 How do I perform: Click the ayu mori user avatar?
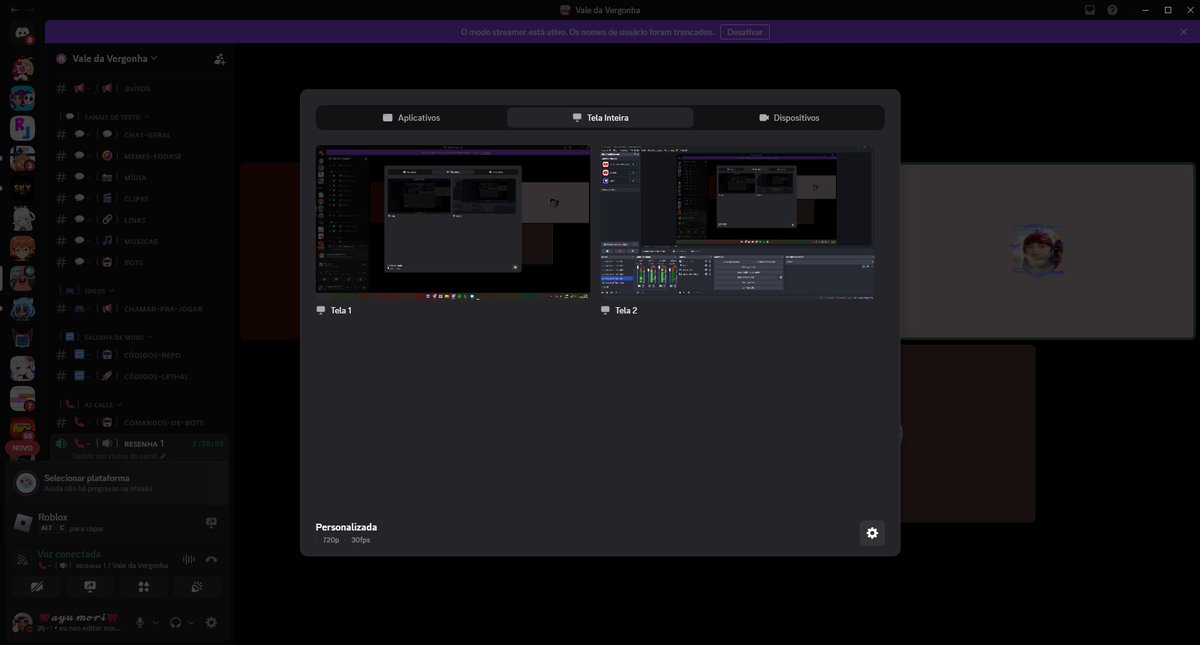(x=22, y=622)
